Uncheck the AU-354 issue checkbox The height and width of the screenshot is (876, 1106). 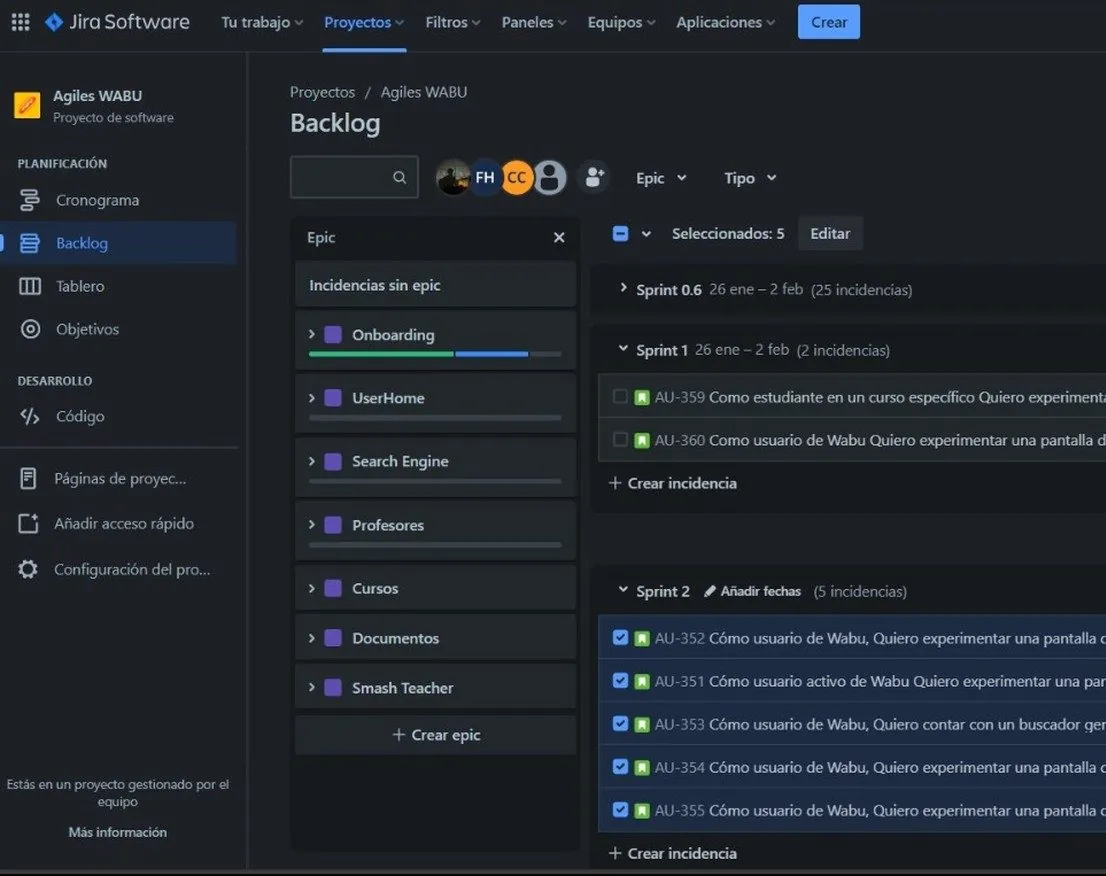click(620, 767)
